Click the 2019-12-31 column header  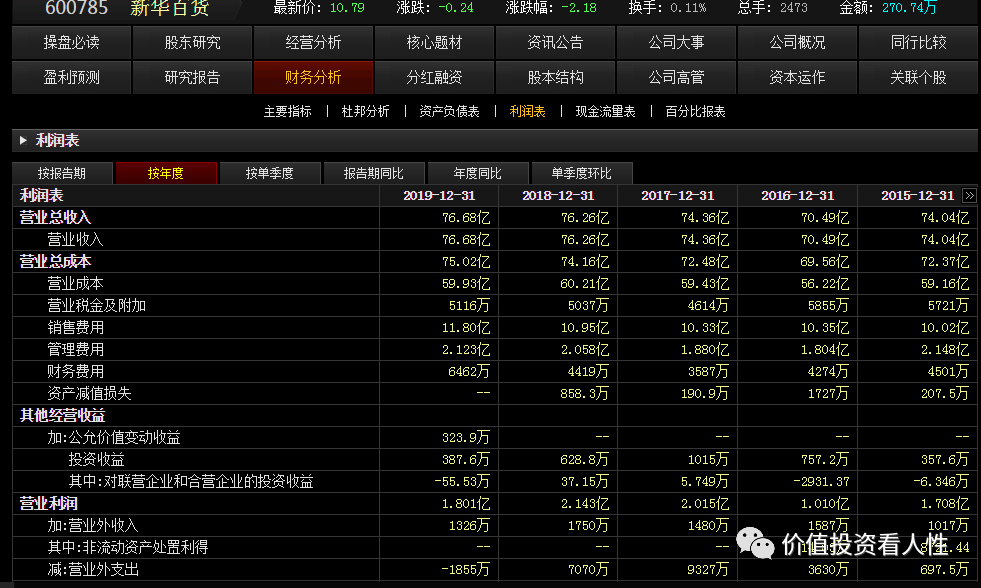pos(439,195)
